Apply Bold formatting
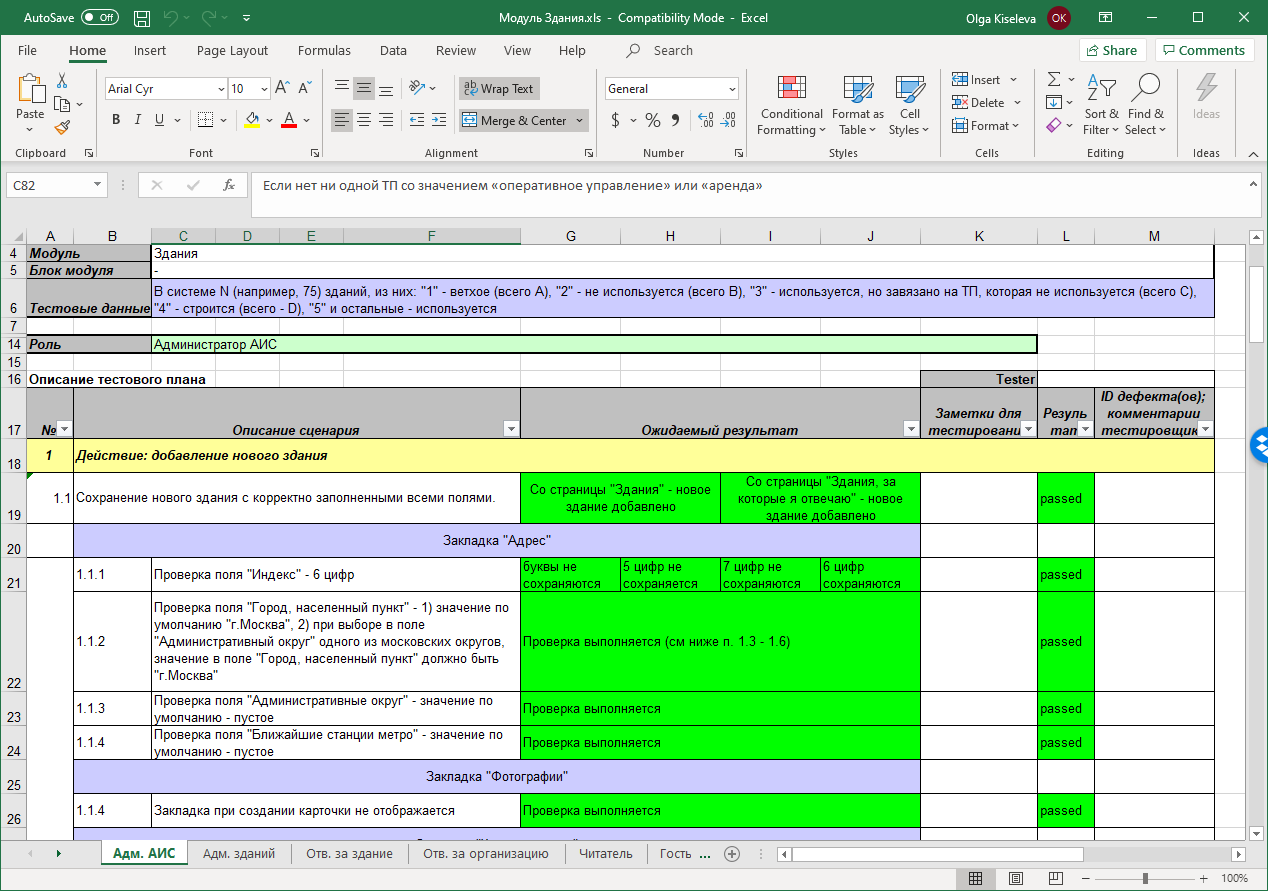This screenshot has height=891, width=1268. click(116, 120)
